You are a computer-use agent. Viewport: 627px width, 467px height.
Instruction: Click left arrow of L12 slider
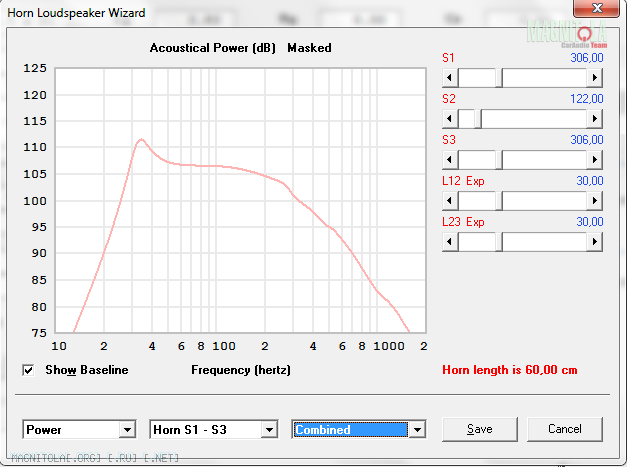pyautogui.click(x=449, y=201)
